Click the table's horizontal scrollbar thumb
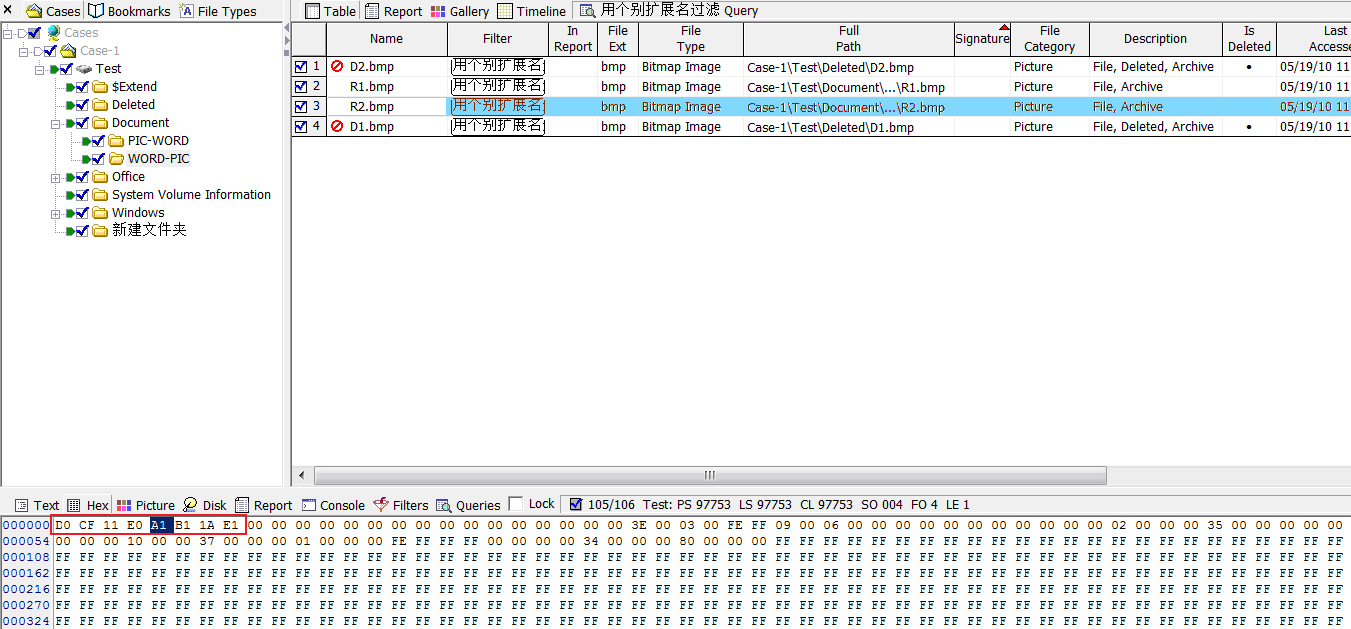1351x629 pixels. [710, 475]
